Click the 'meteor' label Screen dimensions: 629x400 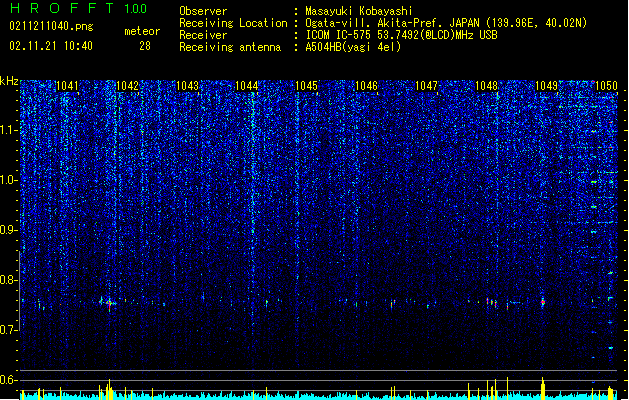click(142, 31)
